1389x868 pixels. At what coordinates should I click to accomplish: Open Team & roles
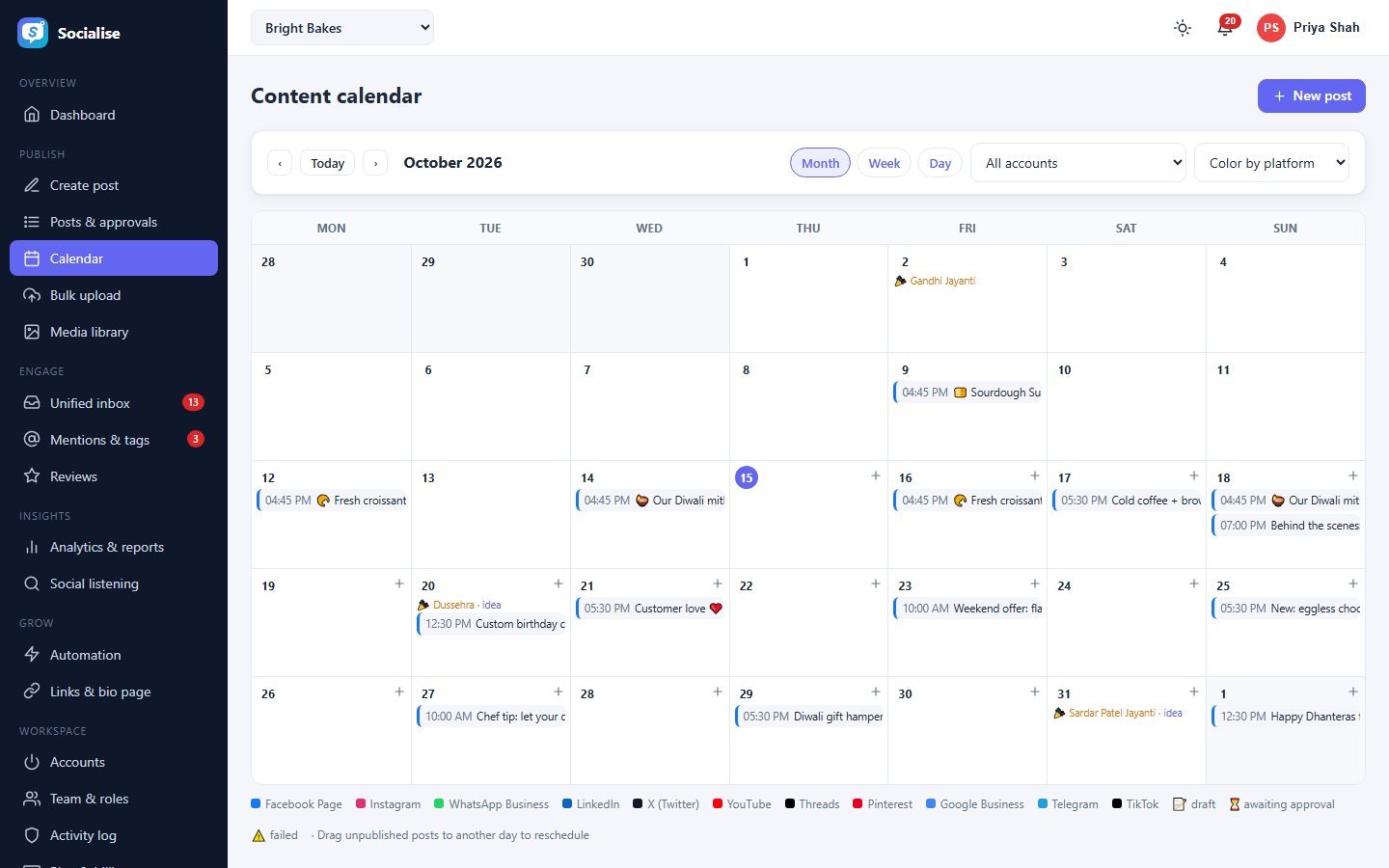click(x=114, y=799)
